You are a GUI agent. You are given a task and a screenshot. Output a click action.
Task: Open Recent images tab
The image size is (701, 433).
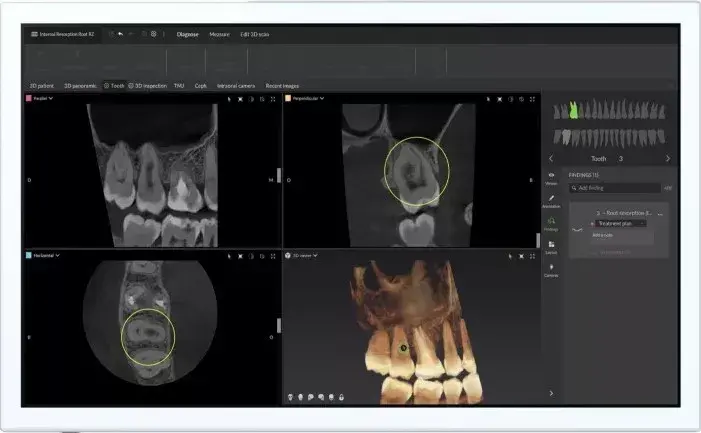pyautogui.click(x=282, y=86)
